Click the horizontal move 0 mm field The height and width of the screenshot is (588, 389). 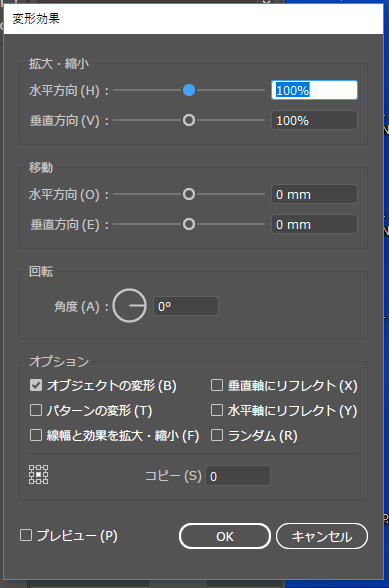[x=314, y=194]
